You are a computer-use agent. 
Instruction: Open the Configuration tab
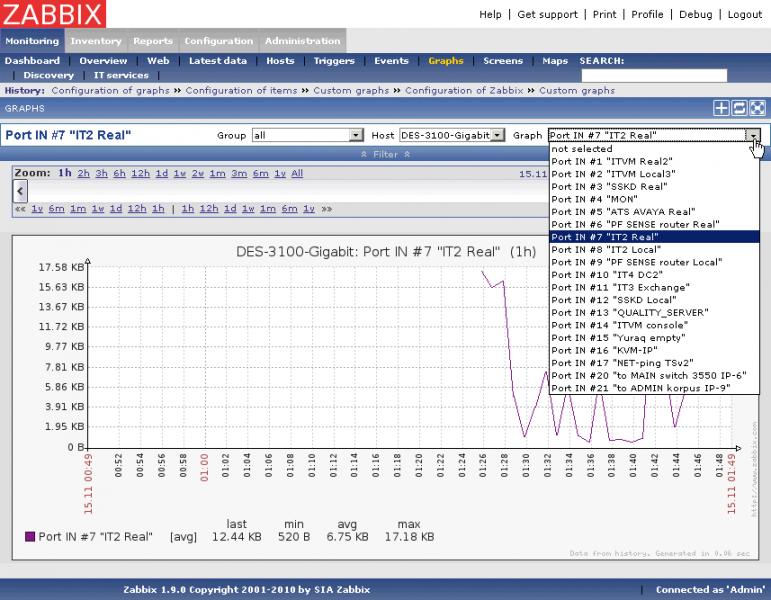point(218,41)
